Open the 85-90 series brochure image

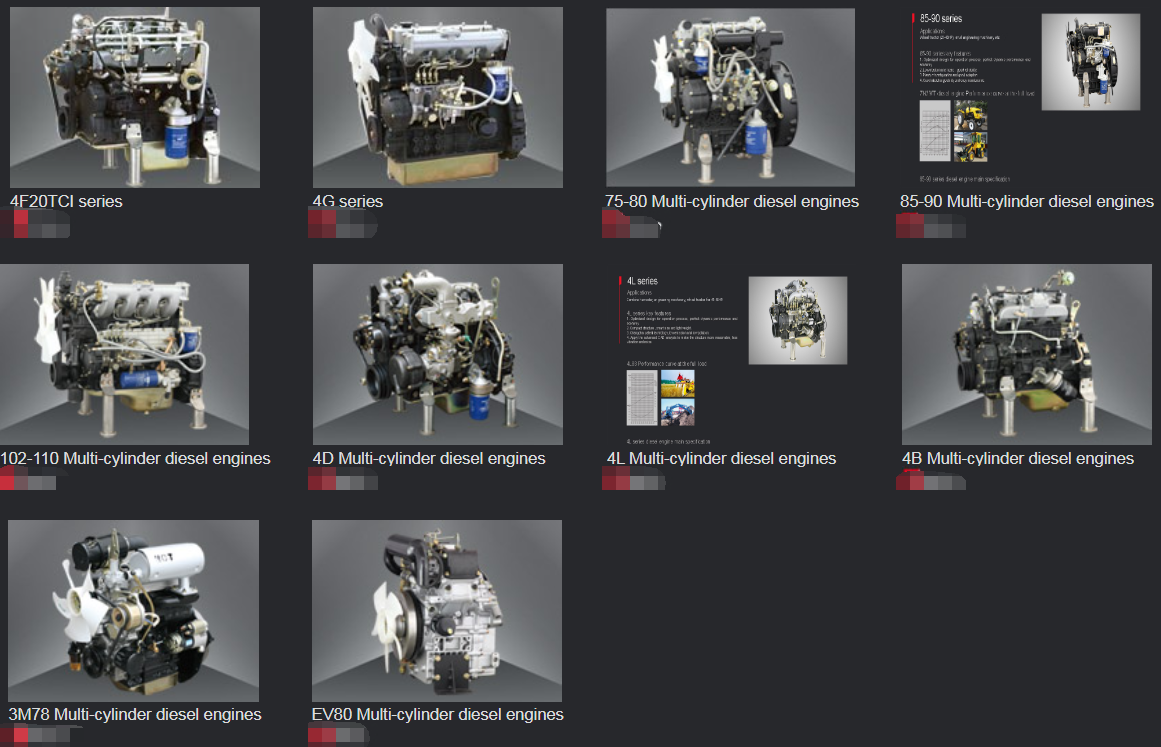pos(1026,97)
